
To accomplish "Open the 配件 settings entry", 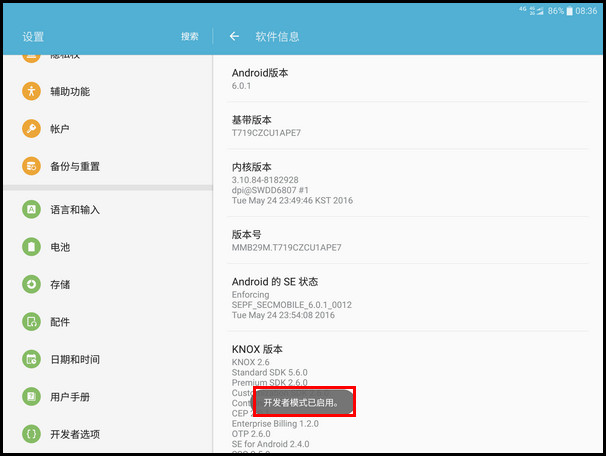I will tap(108, 322).
